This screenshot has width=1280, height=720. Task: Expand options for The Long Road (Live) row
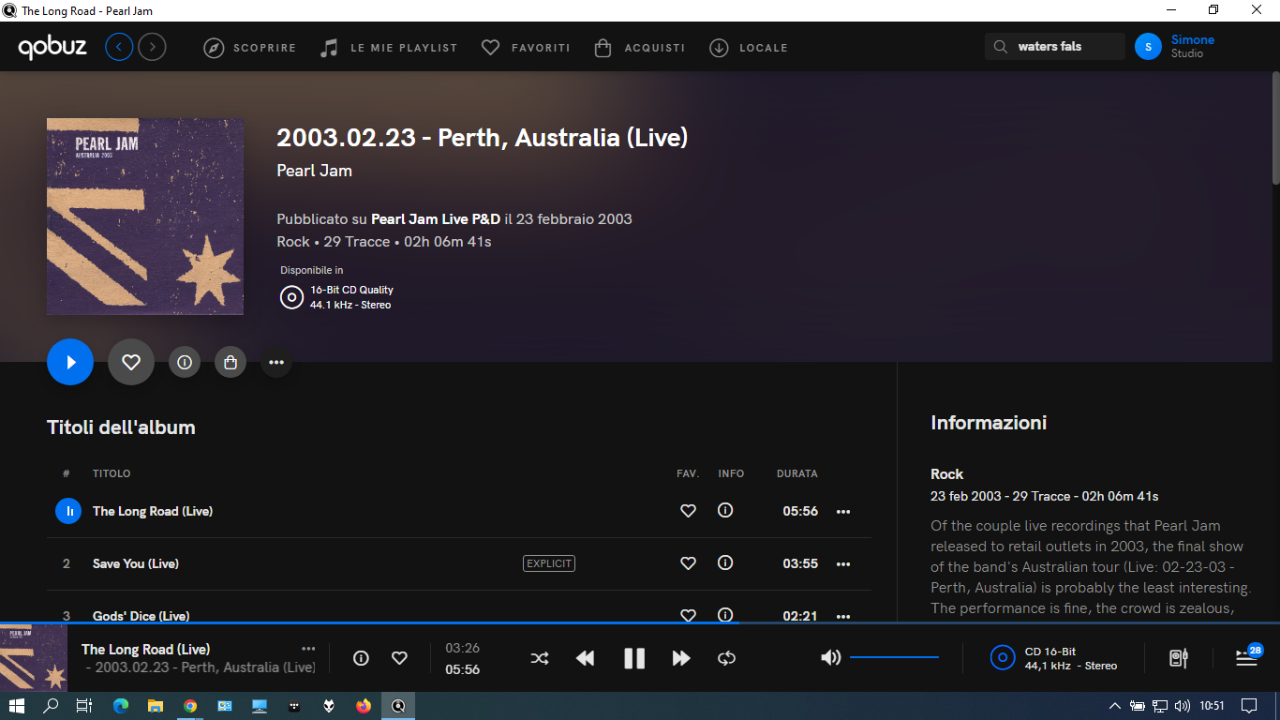pyautogui.click(x=843, y=511)
